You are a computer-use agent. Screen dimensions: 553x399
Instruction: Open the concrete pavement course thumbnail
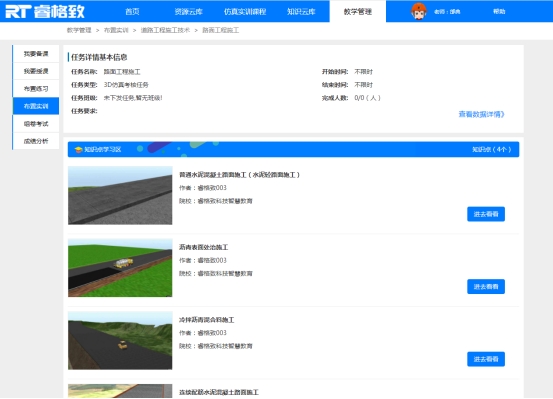(120, 195)
